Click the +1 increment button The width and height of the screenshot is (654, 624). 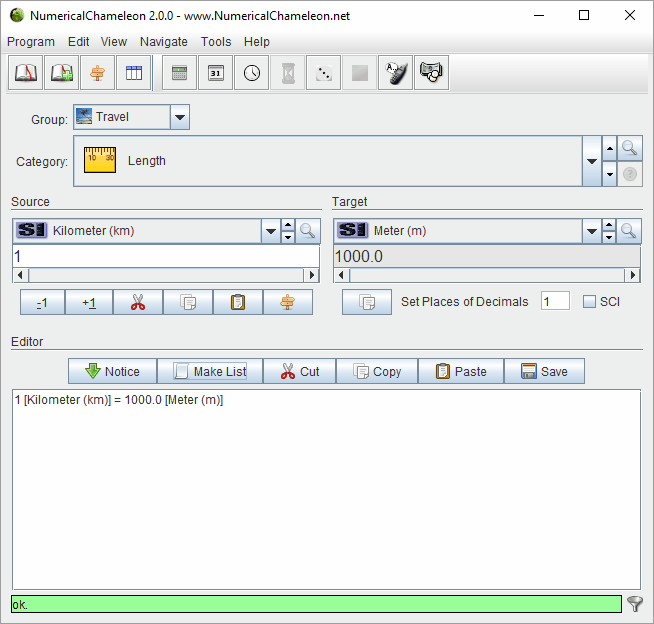[89, 302]
